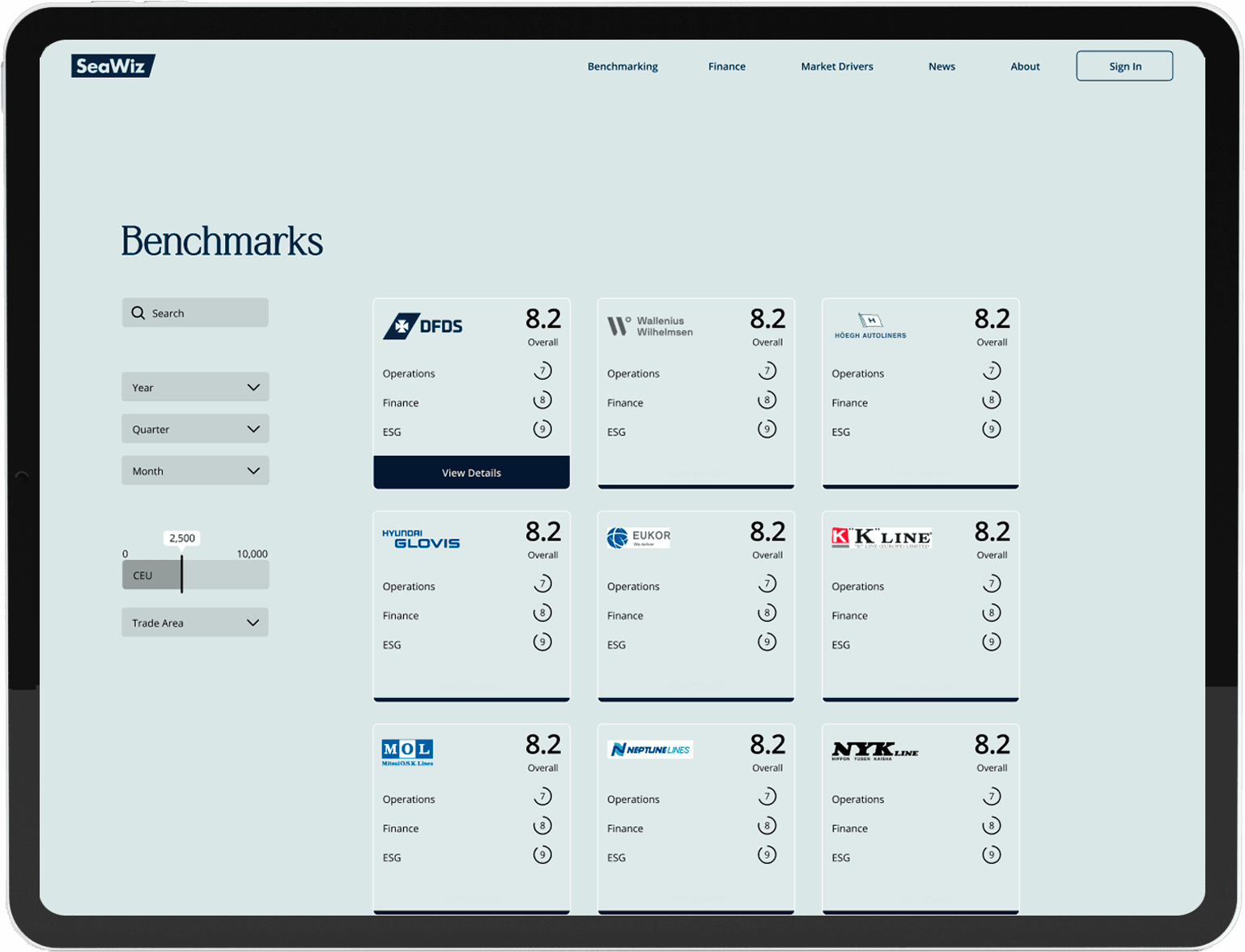
Task: Click Hyundai Glovis Operations score ring
Action: coord(542,584)
